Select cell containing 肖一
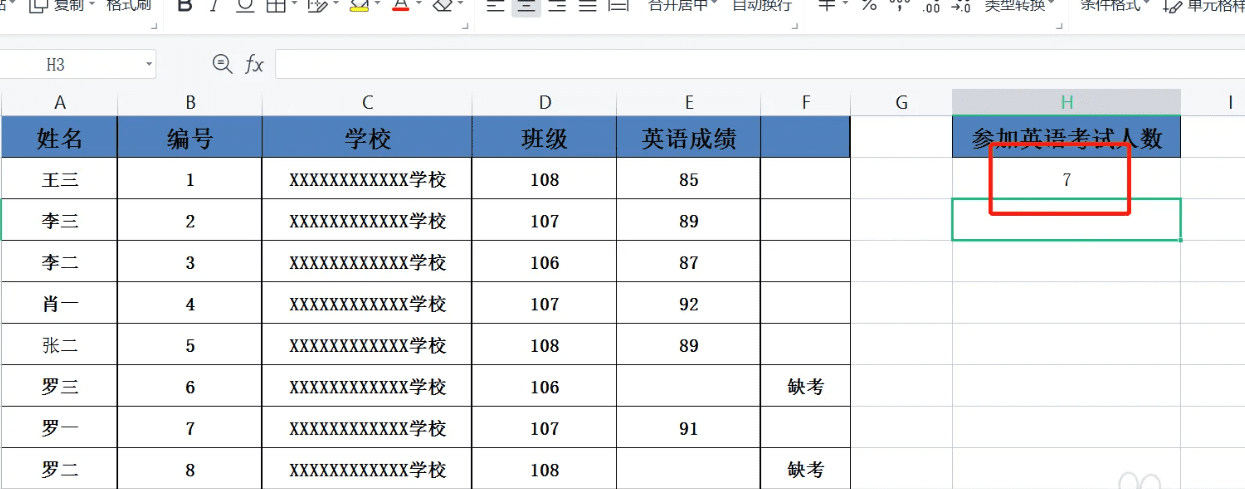Image resolution: width=1245 pixels, height=489 pixels. click(x=60, y=304)
